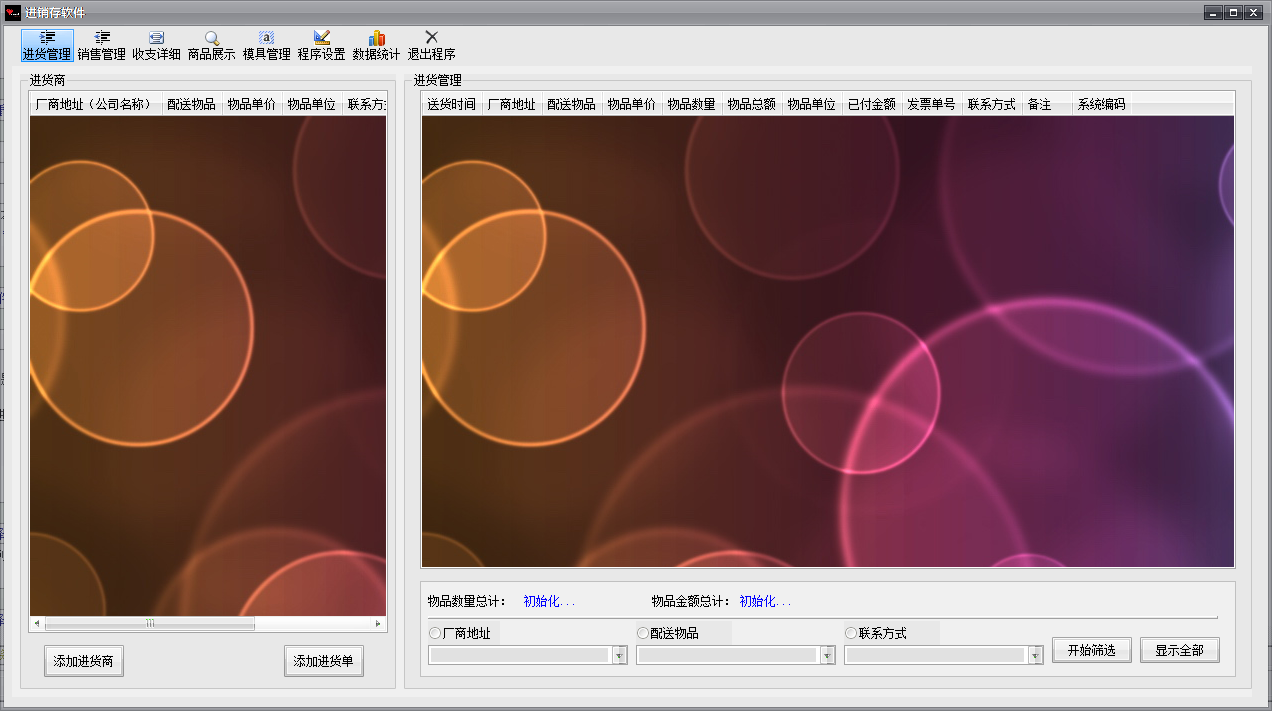Click the 进销存软件 title bar app icon
The image size is (1272, 711).
point(13,12)
